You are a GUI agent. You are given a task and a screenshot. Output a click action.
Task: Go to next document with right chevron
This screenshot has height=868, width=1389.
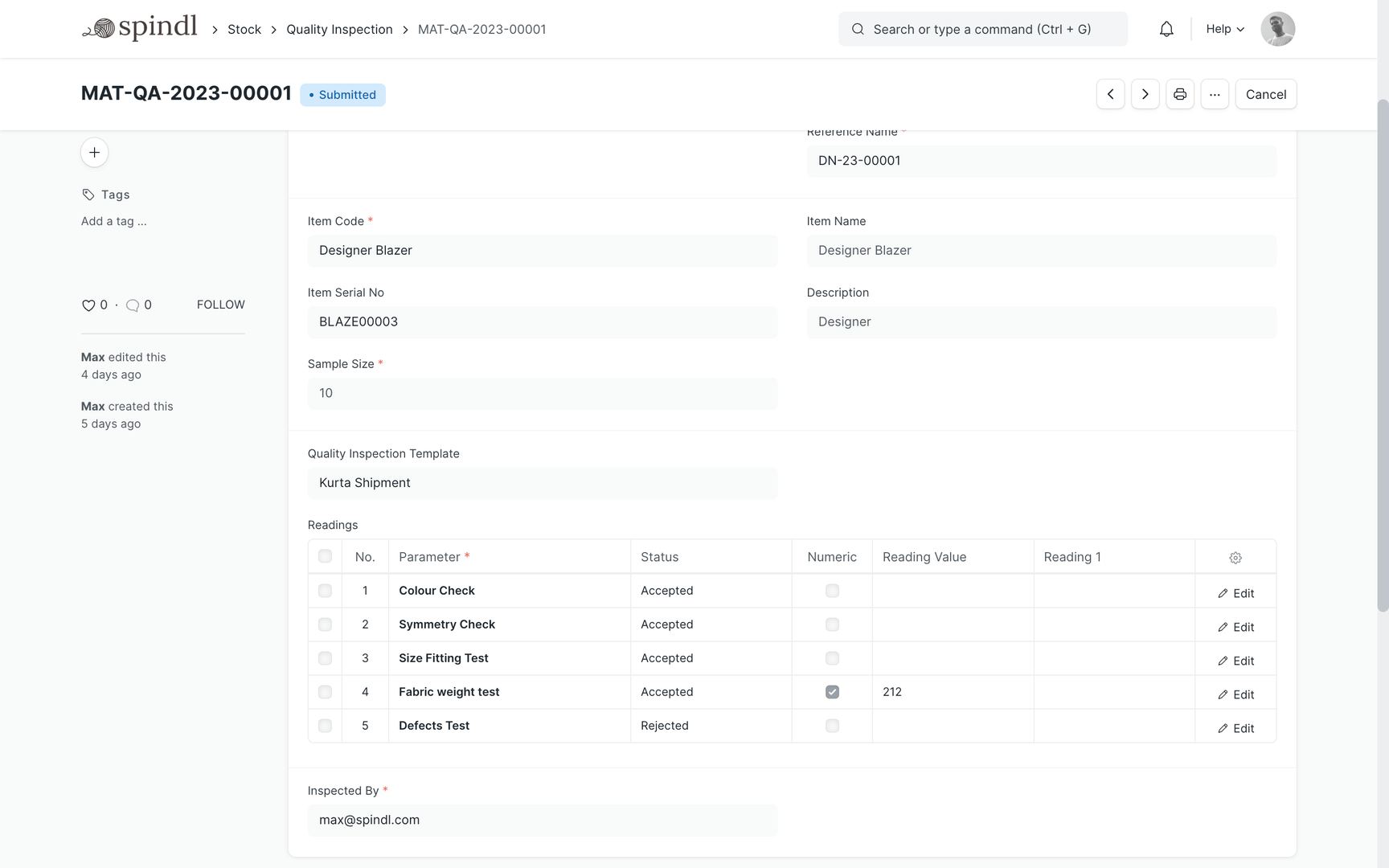pyautogui.click(x=1145, y=94)
